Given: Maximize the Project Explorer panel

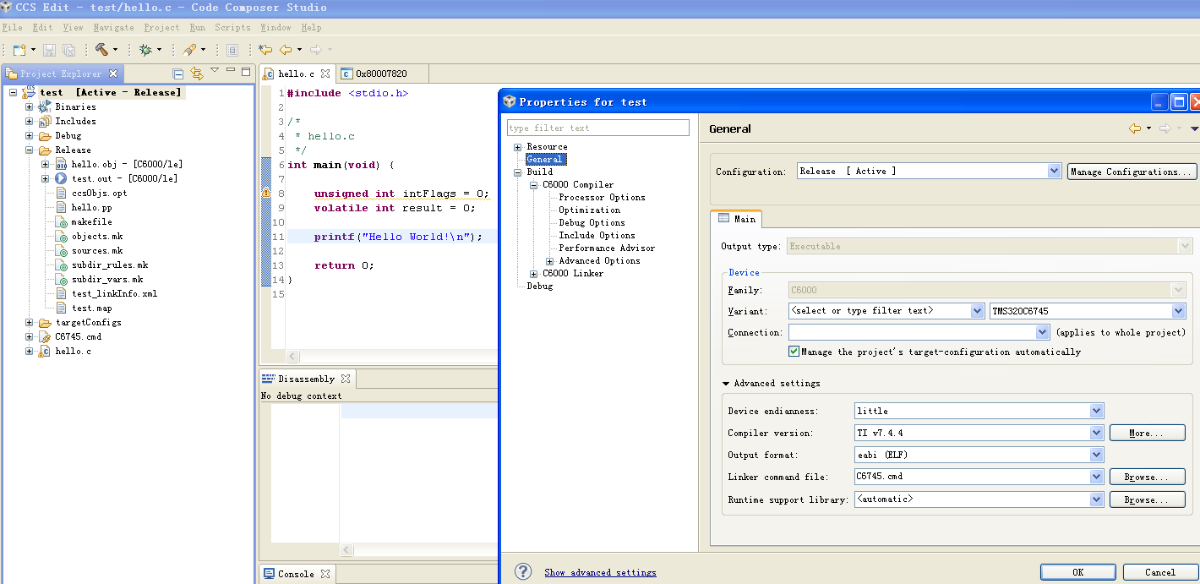Looking at the screenshot, I should tap(245, 71).
